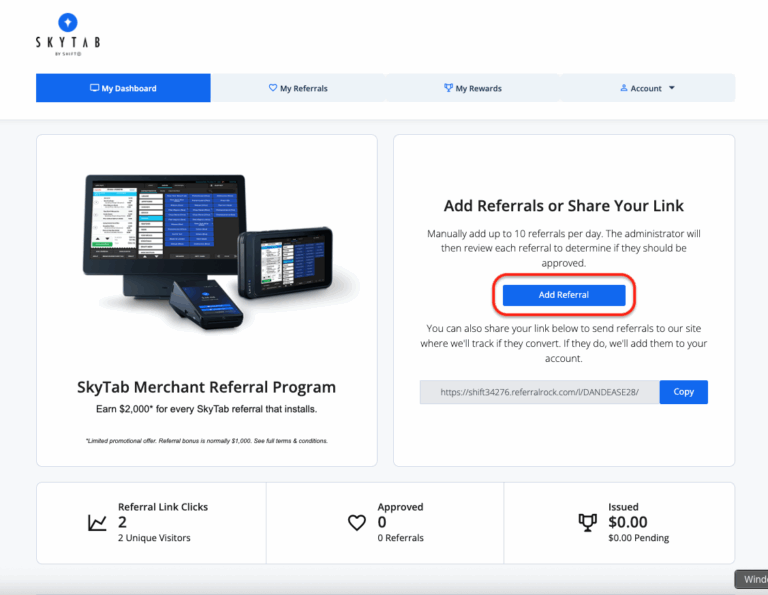768x595 pixels.
Task: Click the 'You can also share your link' paragraph
Action: 564,343
